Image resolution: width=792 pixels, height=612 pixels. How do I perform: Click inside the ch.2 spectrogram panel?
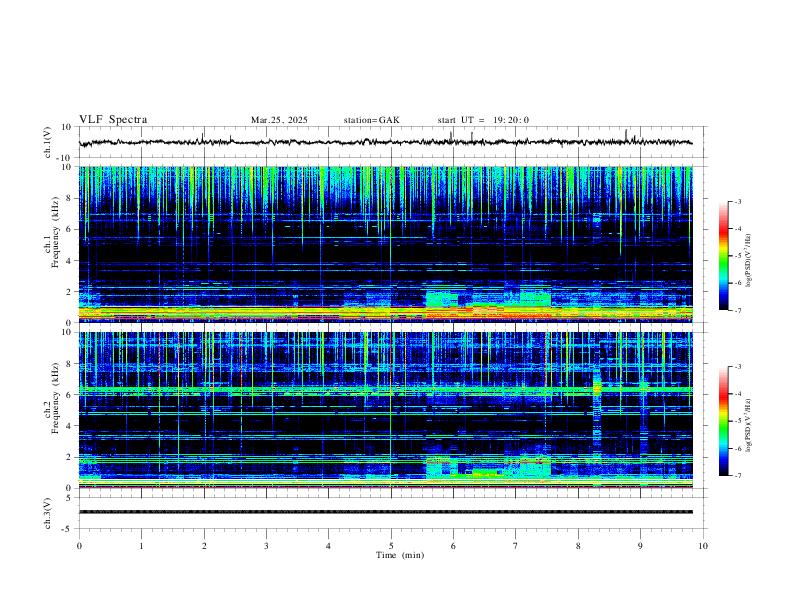[x=386, y=410]
